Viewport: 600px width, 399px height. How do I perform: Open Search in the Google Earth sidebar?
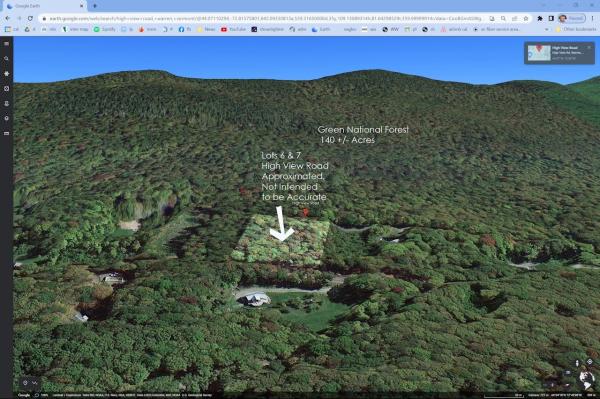(7, 59)
